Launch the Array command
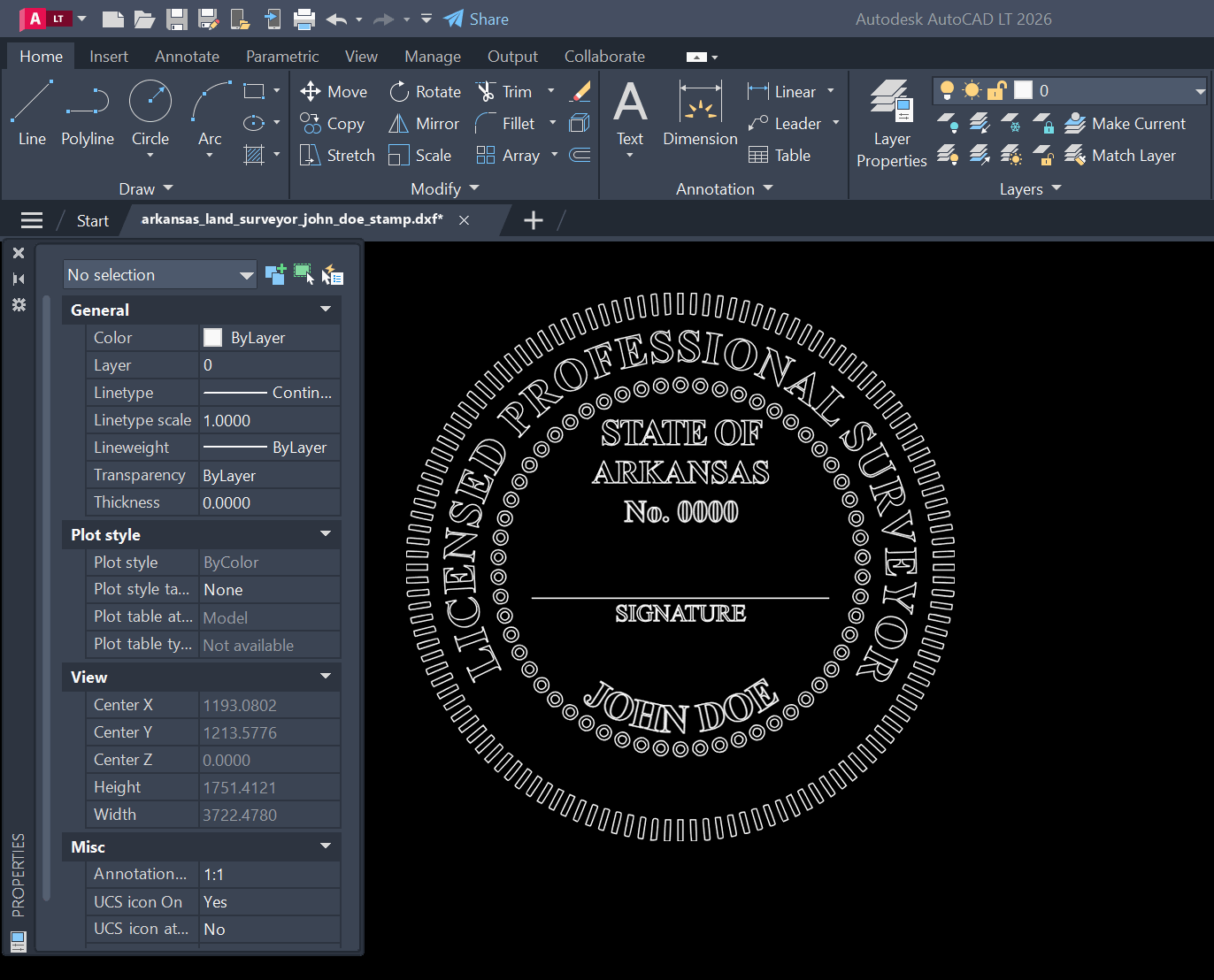 (508, 155)
